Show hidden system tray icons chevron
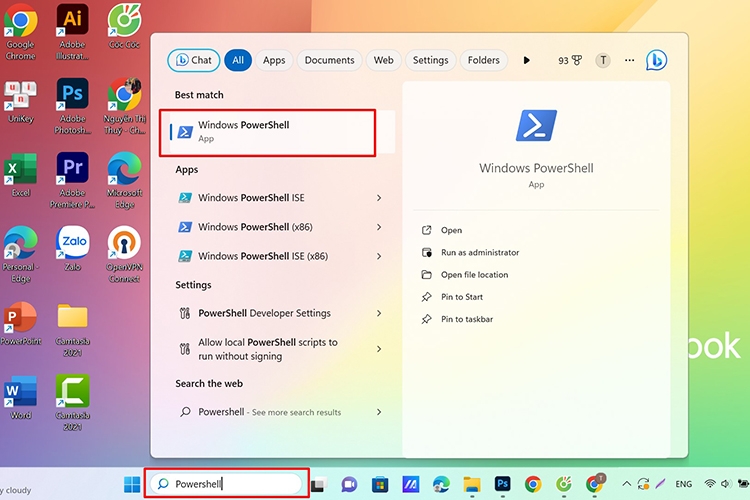 [626, 484]
